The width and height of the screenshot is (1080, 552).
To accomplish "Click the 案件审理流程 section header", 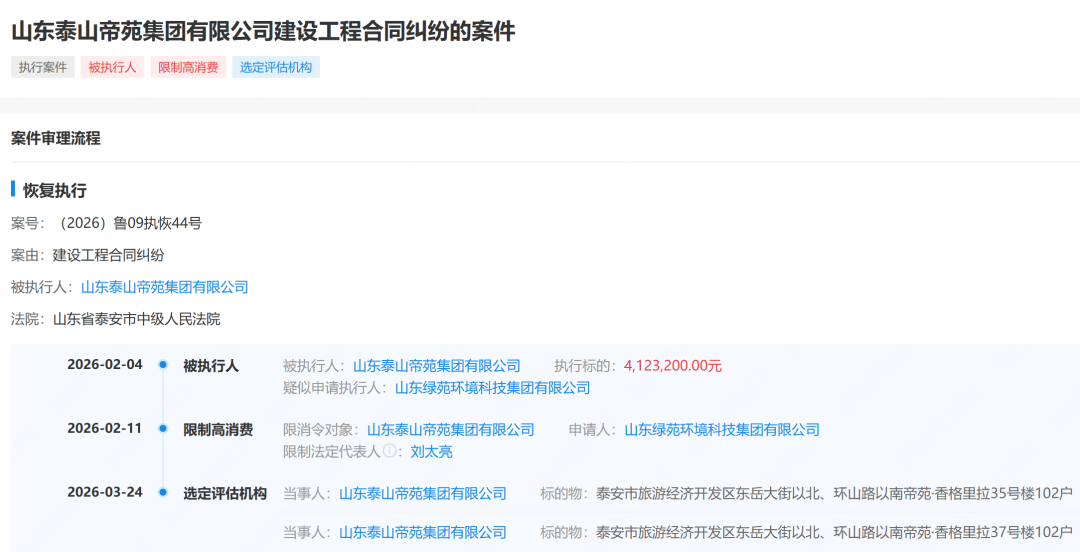I will click(56, 138).
